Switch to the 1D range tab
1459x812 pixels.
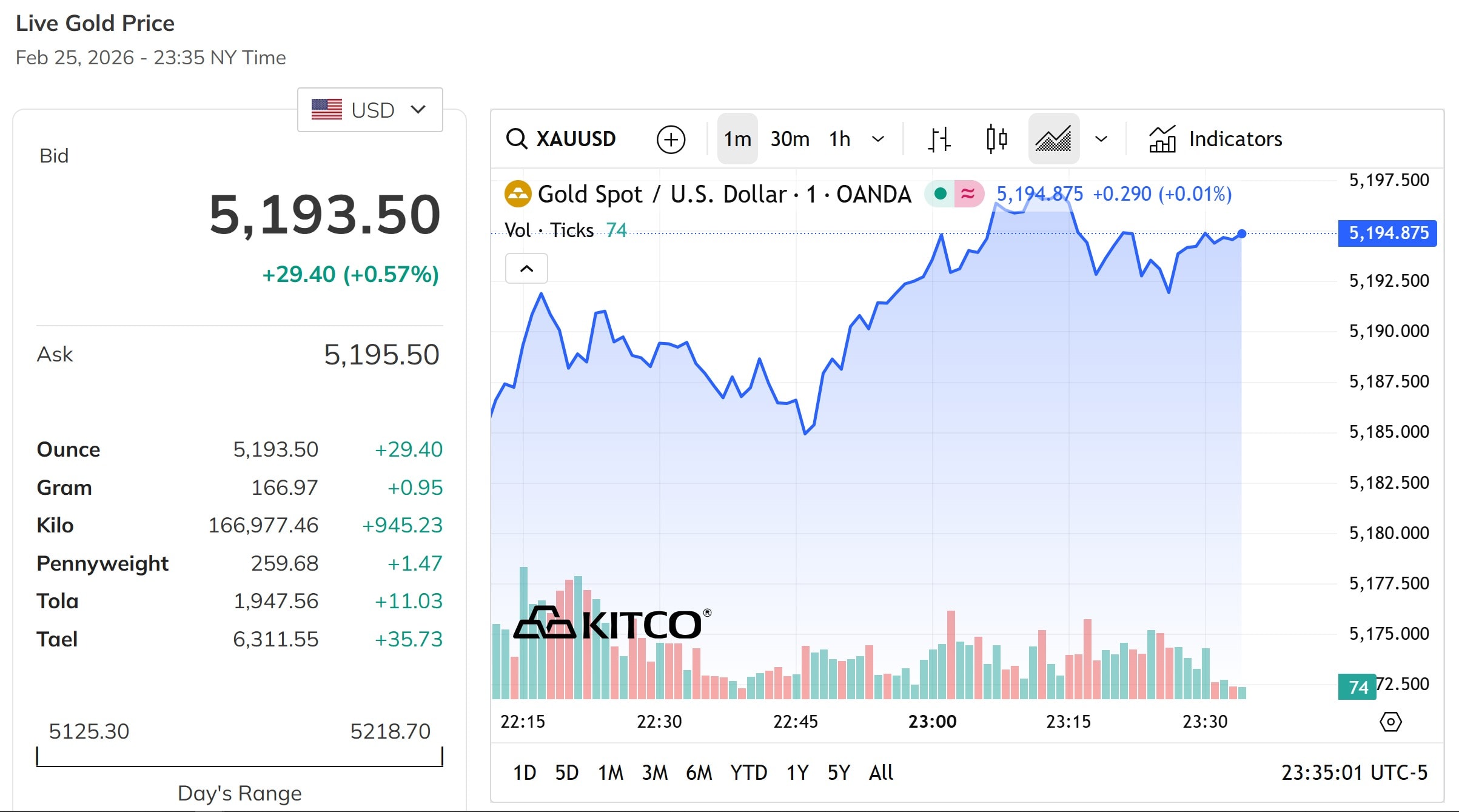[524, 773]
